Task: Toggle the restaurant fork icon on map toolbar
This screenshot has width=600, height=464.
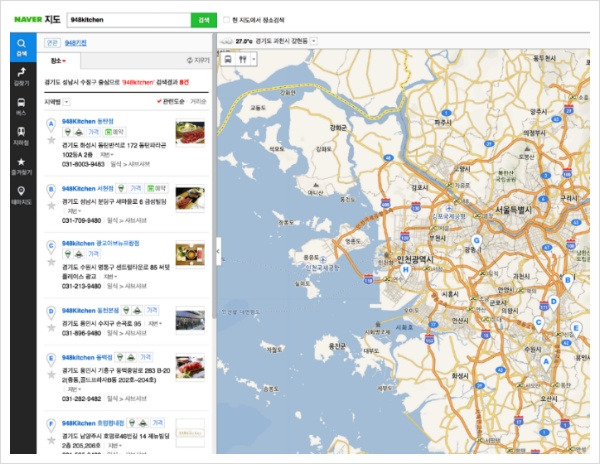Action: tap(243, 59)
